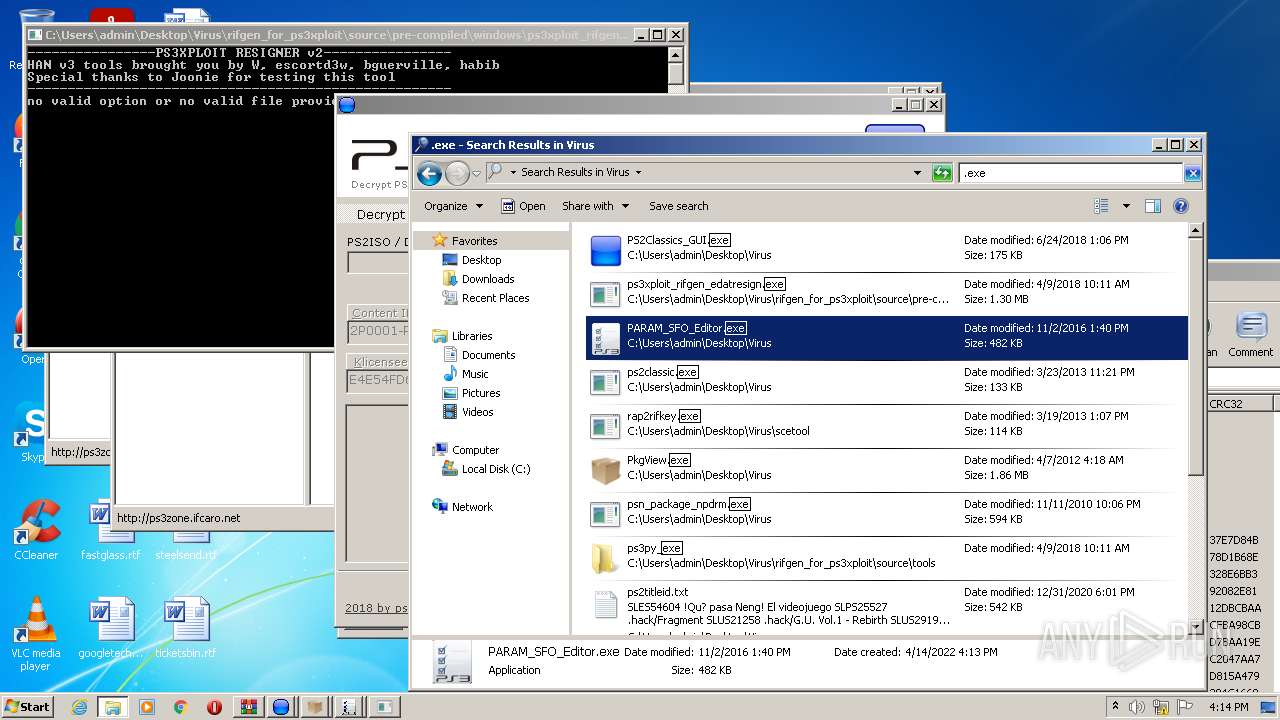Screen dimensions: 1280x720
Task: Change view with the view icon button
Action: pos(1101,206)
